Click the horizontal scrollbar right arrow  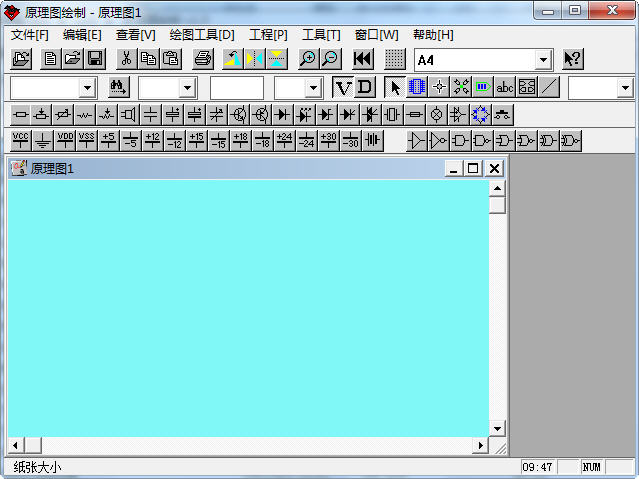coord(480,445)
